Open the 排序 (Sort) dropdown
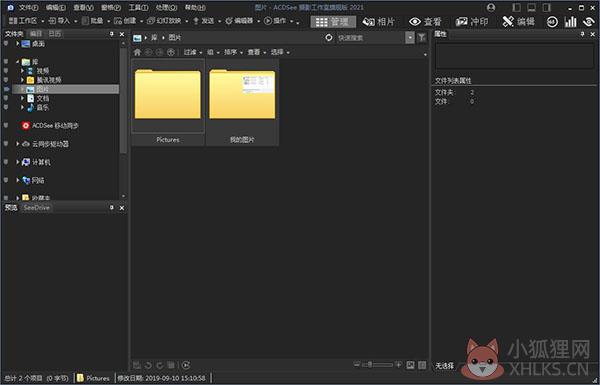 click(233, 52)
